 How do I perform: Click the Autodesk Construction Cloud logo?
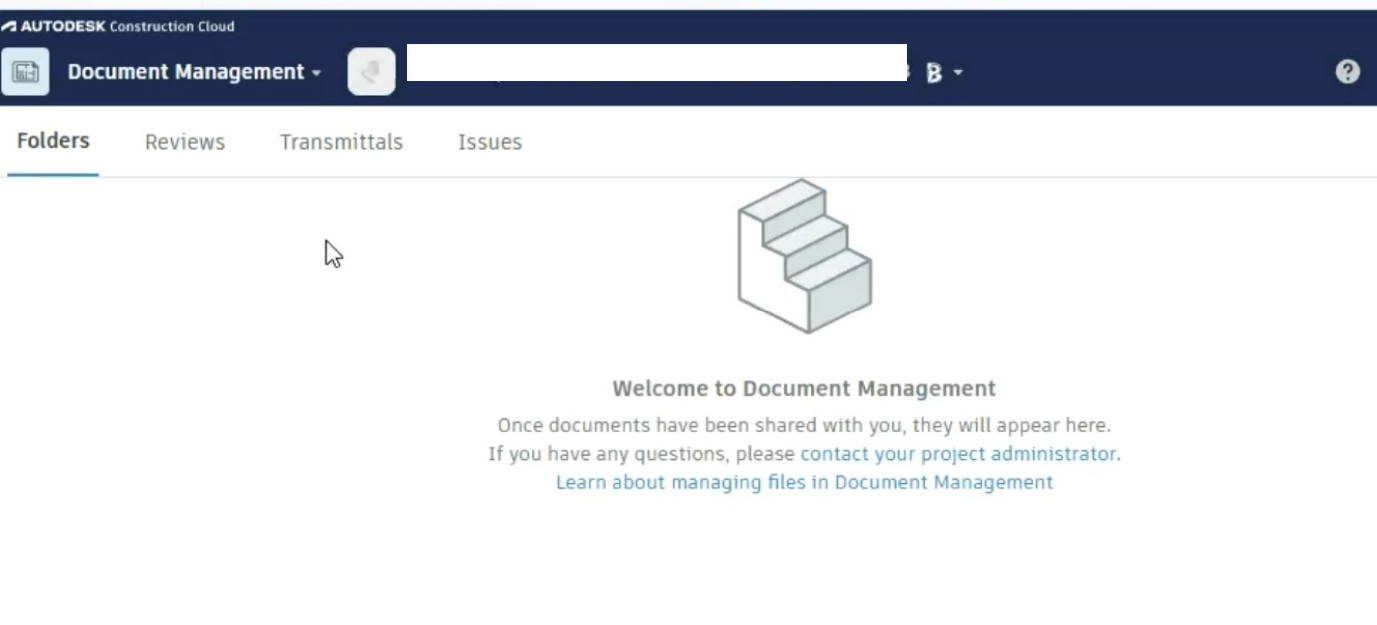[118, 26]
